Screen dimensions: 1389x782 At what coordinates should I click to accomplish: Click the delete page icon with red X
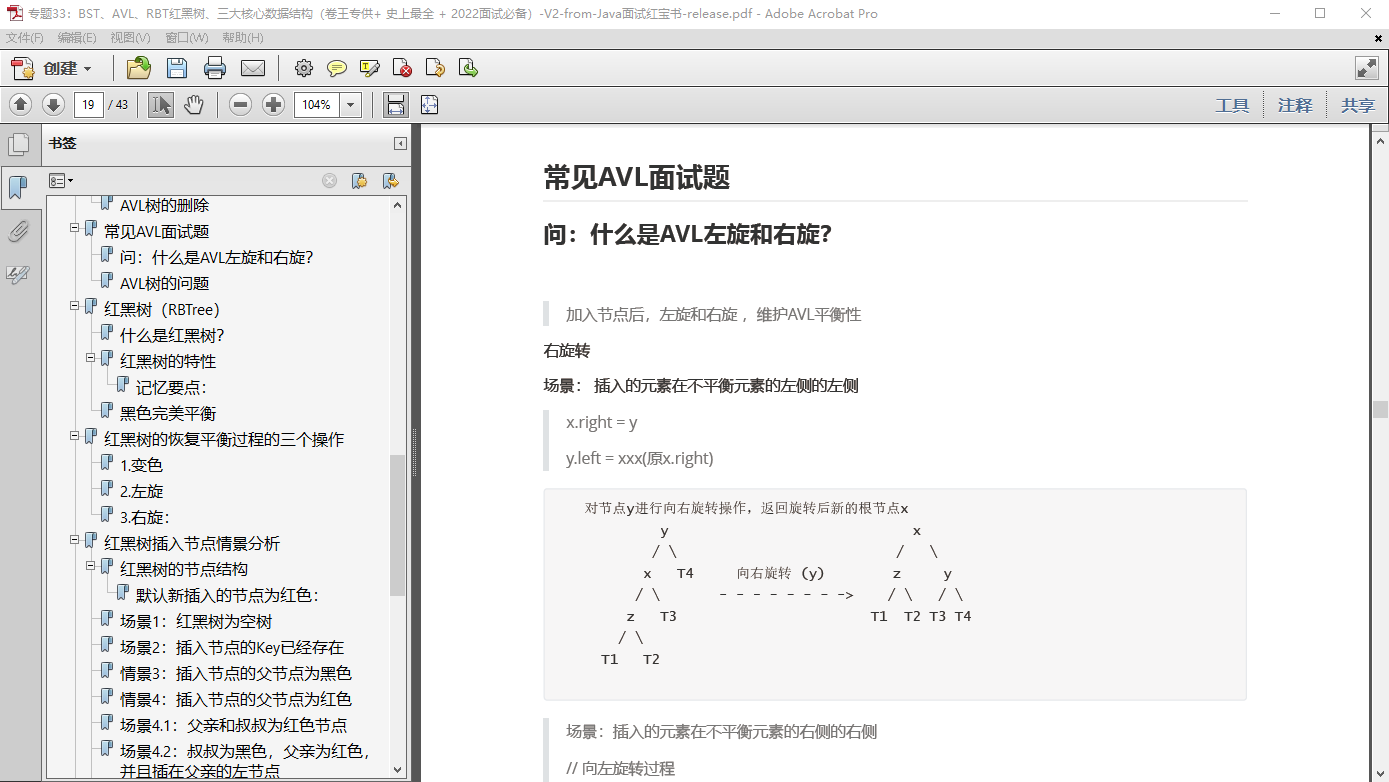pos(402,68)
